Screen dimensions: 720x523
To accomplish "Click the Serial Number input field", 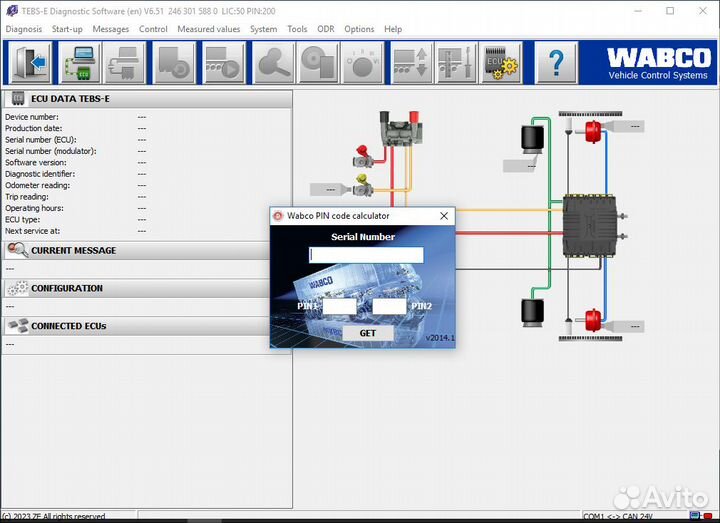I will pyautogui.click(x=366, y=255).
